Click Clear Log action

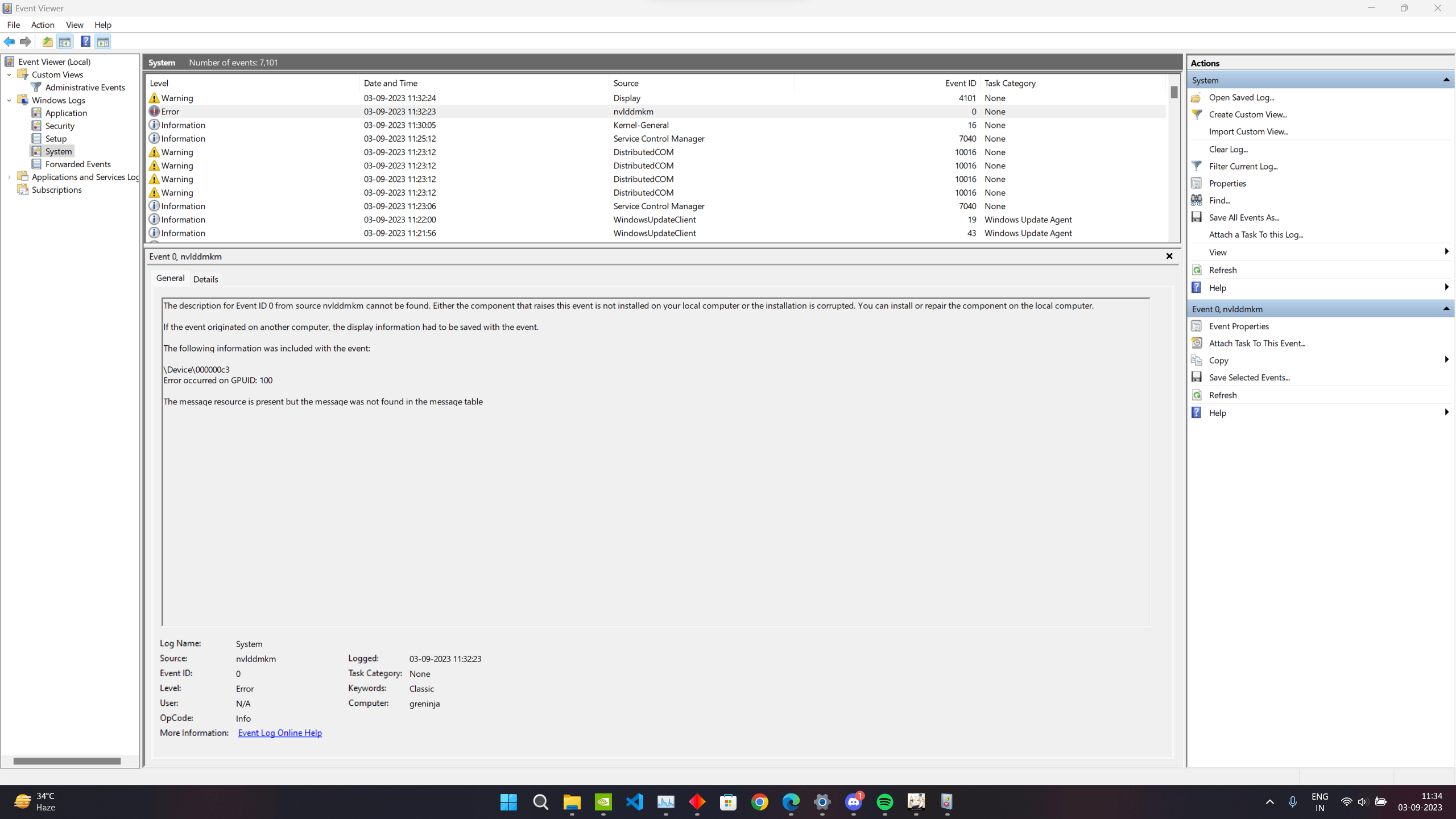[x=1228, y=149]
